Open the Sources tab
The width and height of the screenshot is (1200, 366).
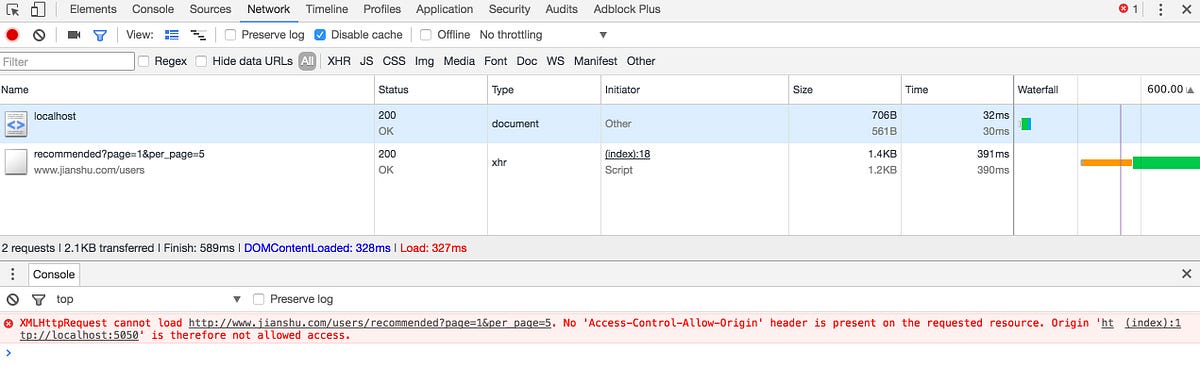(x=210, y=9)
